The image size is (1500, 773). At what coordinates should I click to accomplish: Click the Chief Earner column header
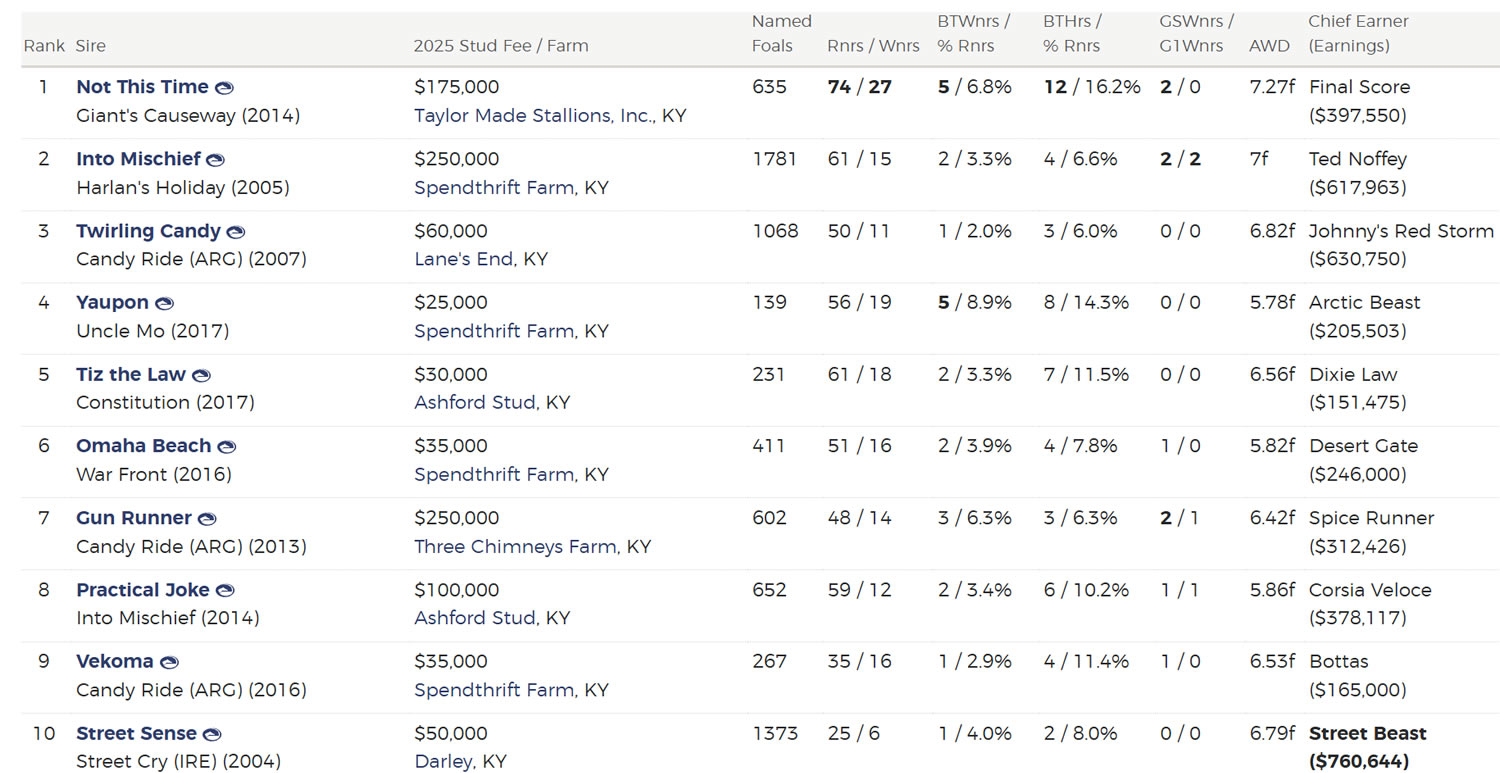point(1358,33)
